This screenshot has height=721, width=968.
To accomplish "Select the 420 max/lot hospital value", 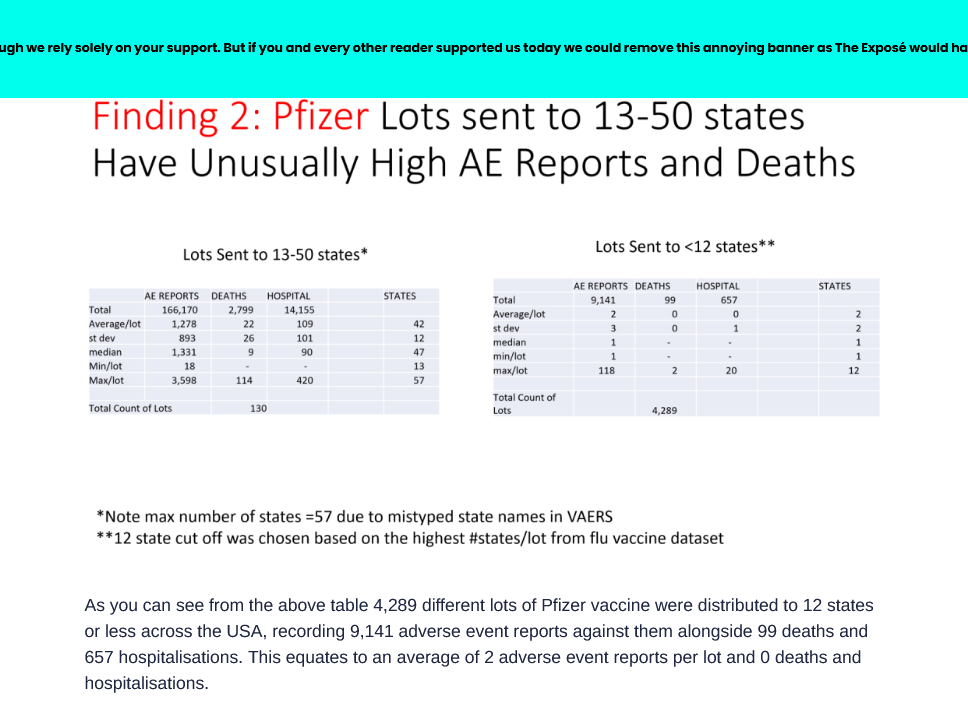I will pos(304,380).
